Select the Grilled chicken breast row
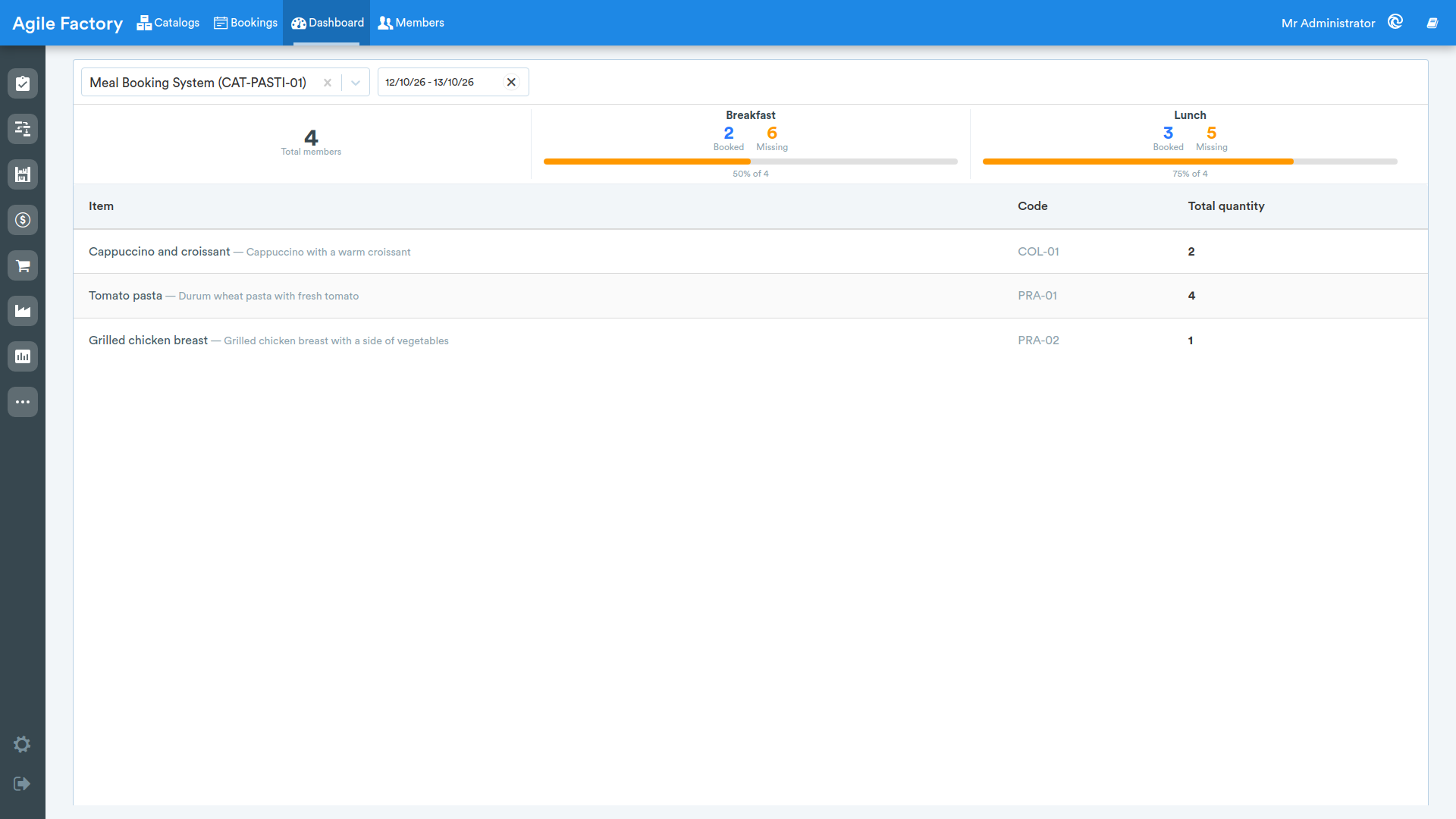The image size is (1456, 819). point(750,340)
